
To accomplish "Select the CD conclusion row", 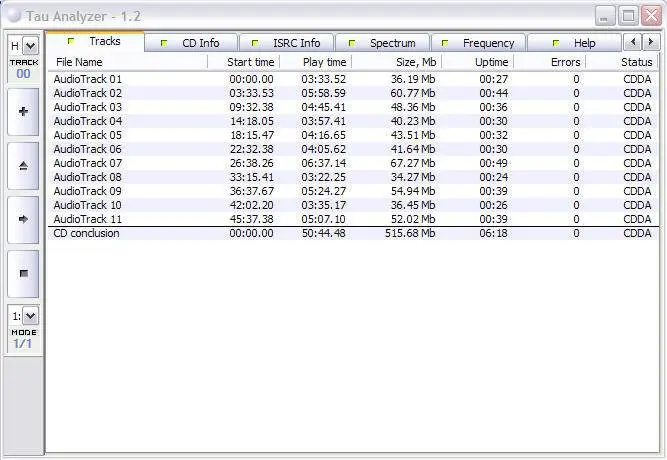I will click(353, 234).
